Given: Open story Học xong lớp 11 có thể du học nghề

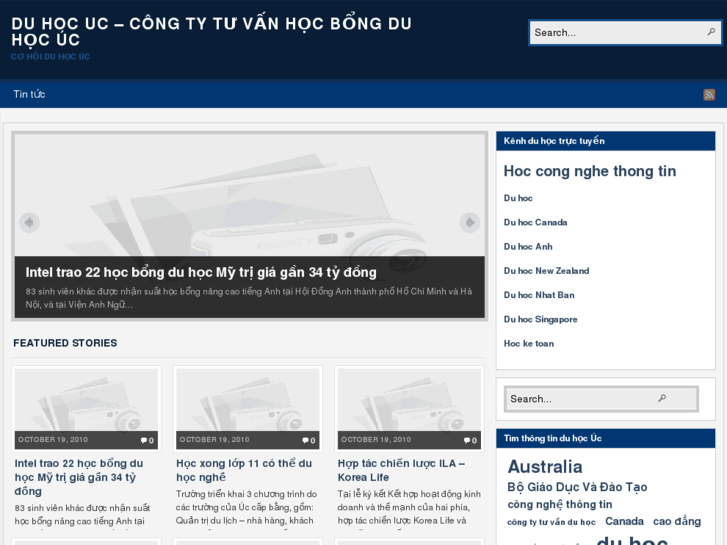Looking at the screenshot, I should click(x=244, y=470).
